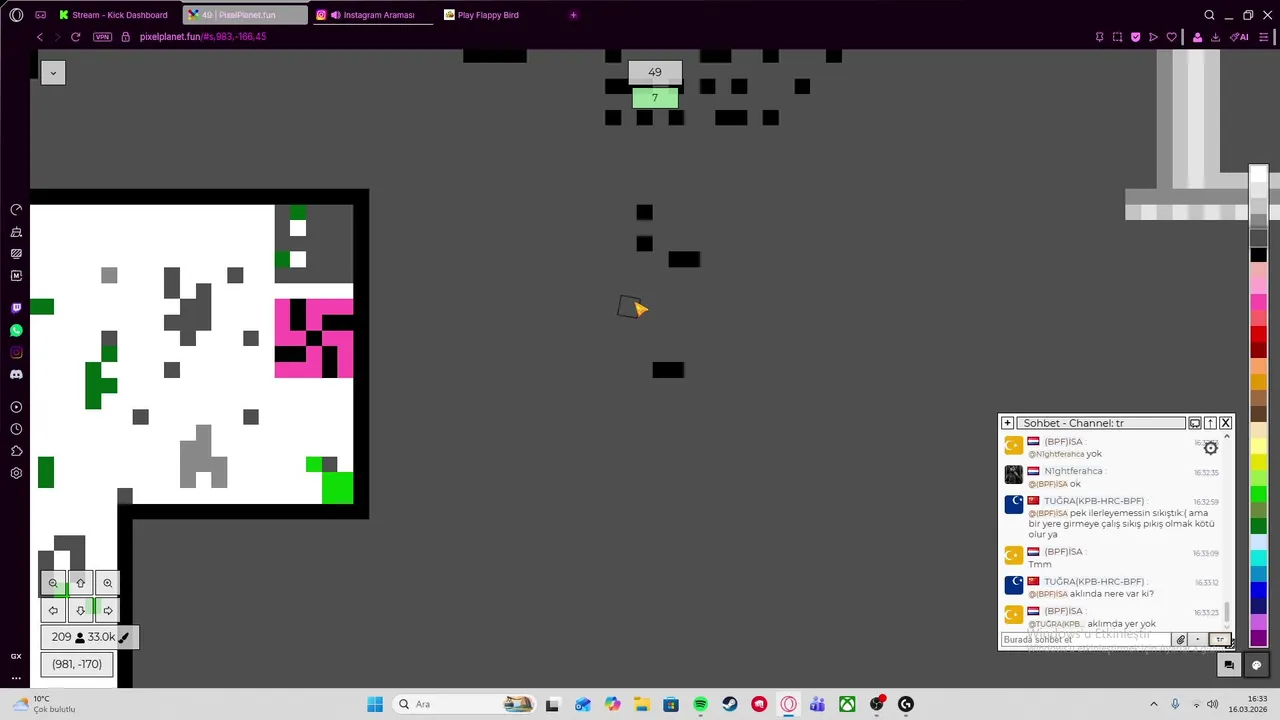Open browser search from the tab bar
Image resolution: width=1280 pixels, height=720 pixels.
tap(1209, 15)
